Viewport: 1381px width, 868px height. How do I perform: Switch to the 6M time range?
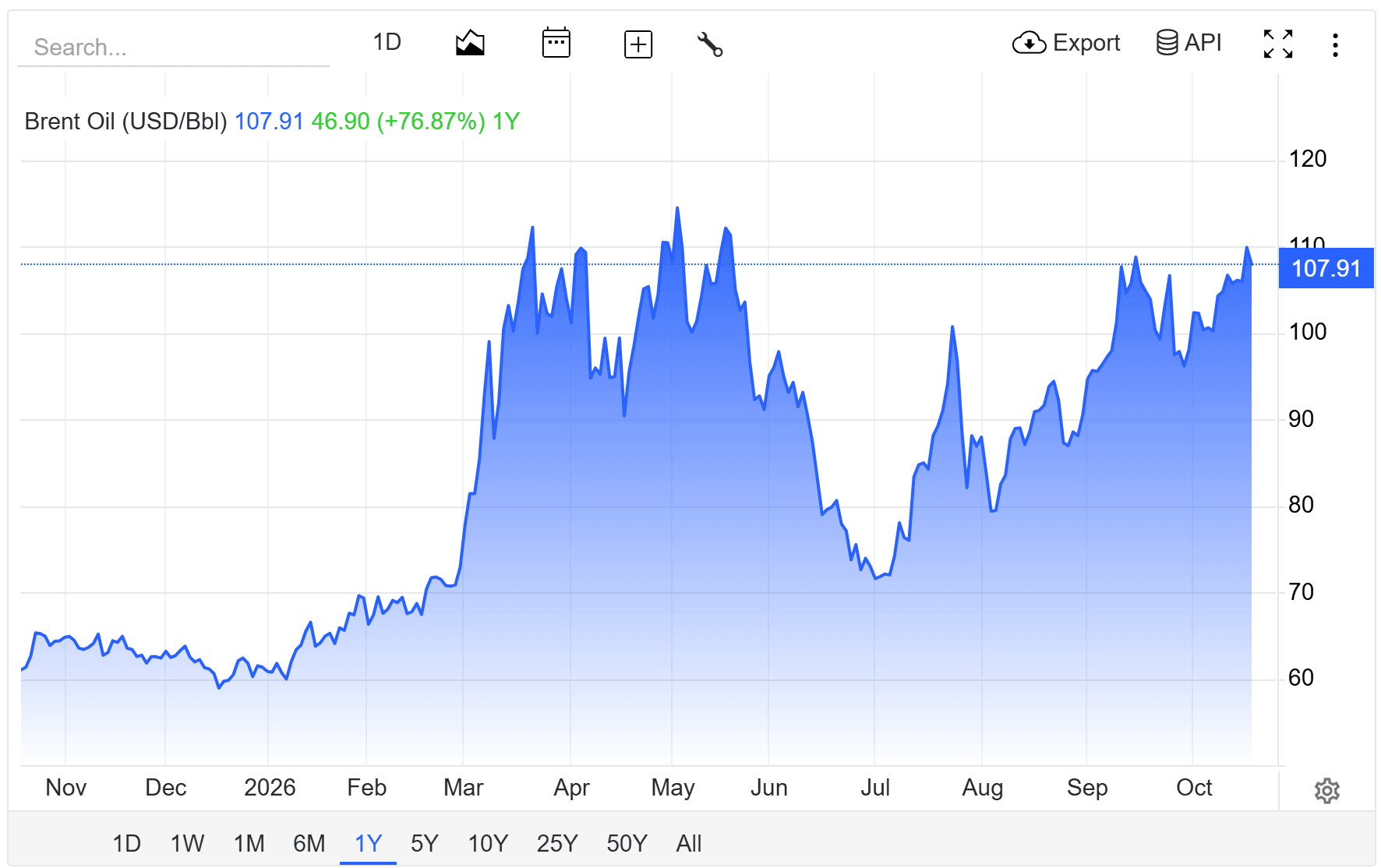pos(309,843)
